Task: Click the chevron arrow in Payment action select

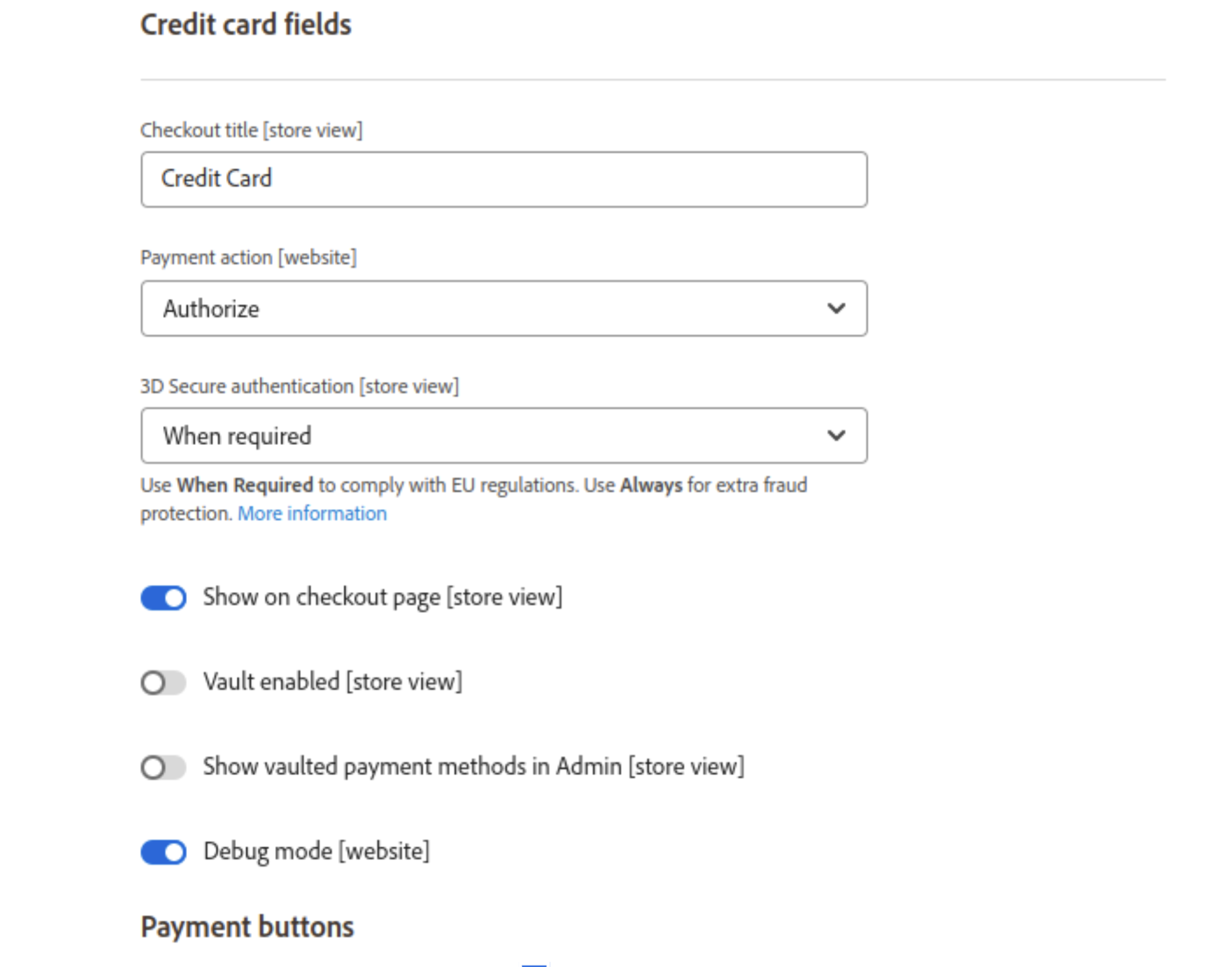Action: (836, 308)
